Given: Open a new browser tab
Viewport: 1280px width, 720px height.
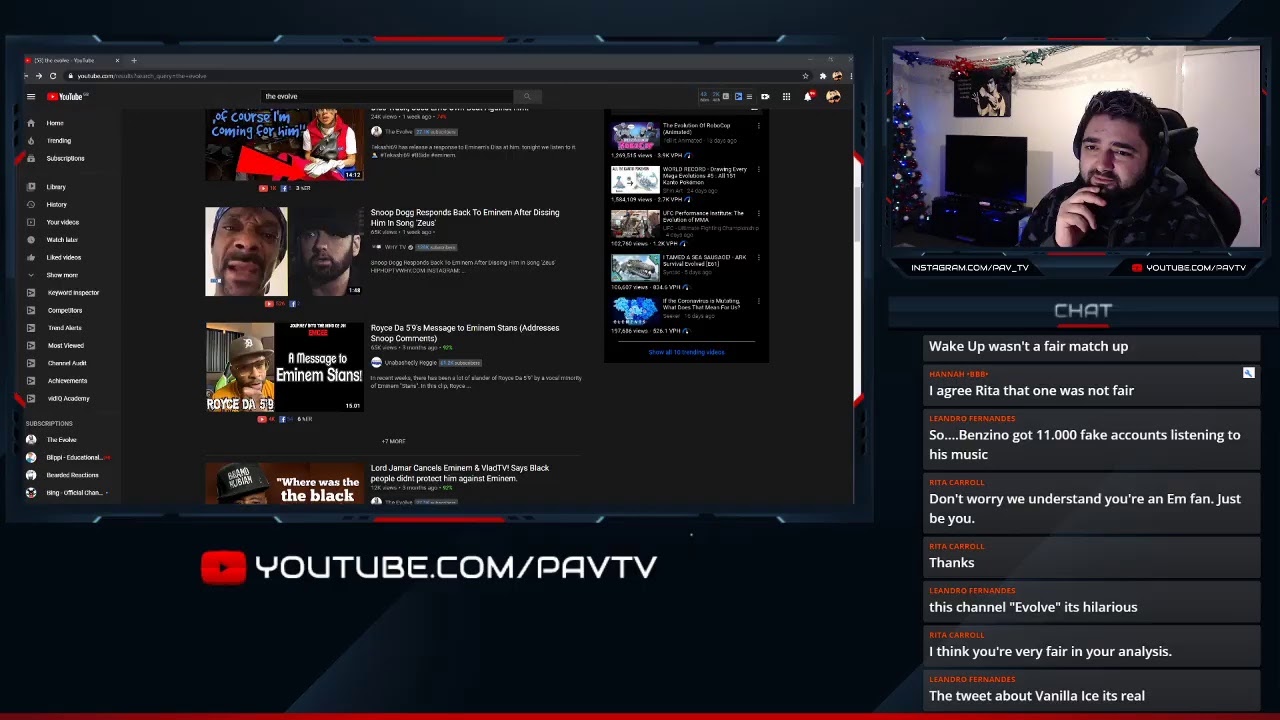Looking at the screenshot, I should point(134,60).
